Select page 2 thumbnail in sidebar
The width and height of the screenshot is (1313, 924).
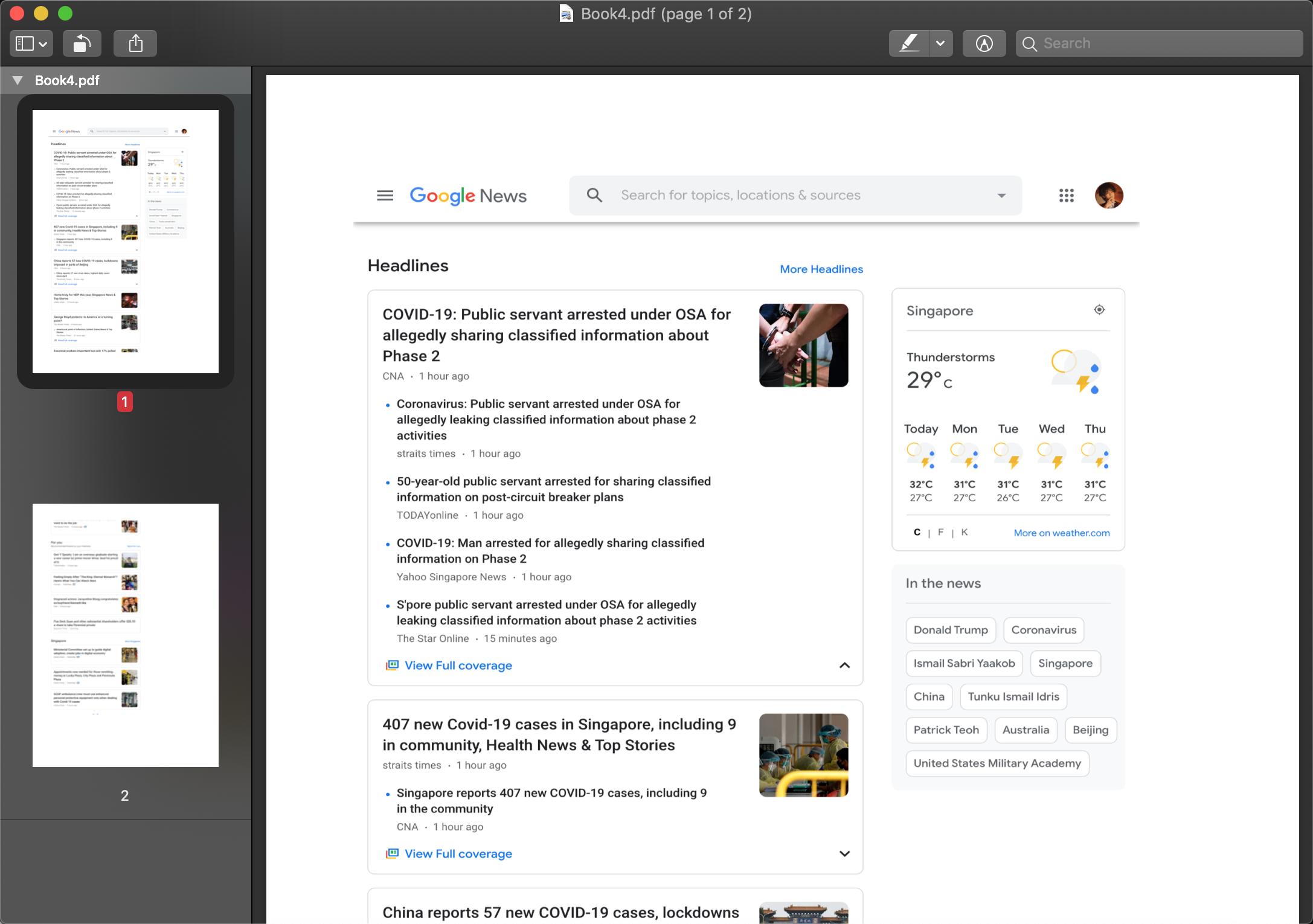[125, 635]
